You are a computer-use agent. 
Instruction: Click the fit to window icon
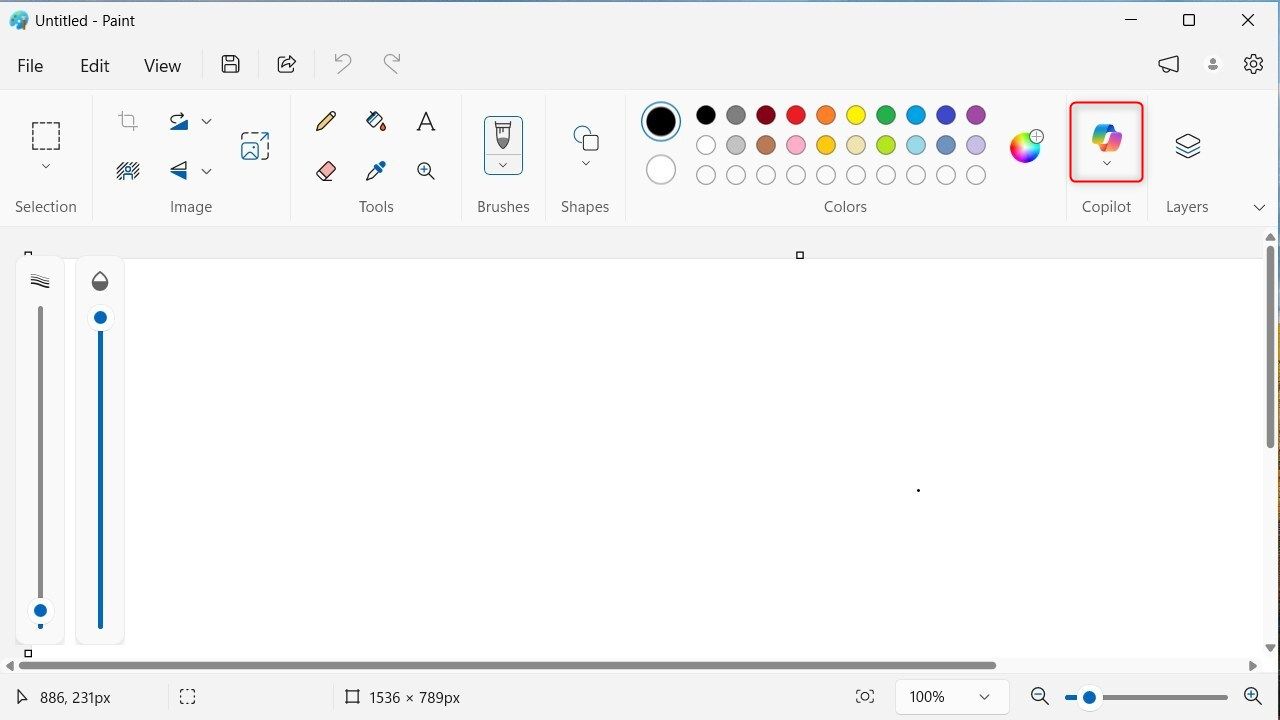point(865,697)
